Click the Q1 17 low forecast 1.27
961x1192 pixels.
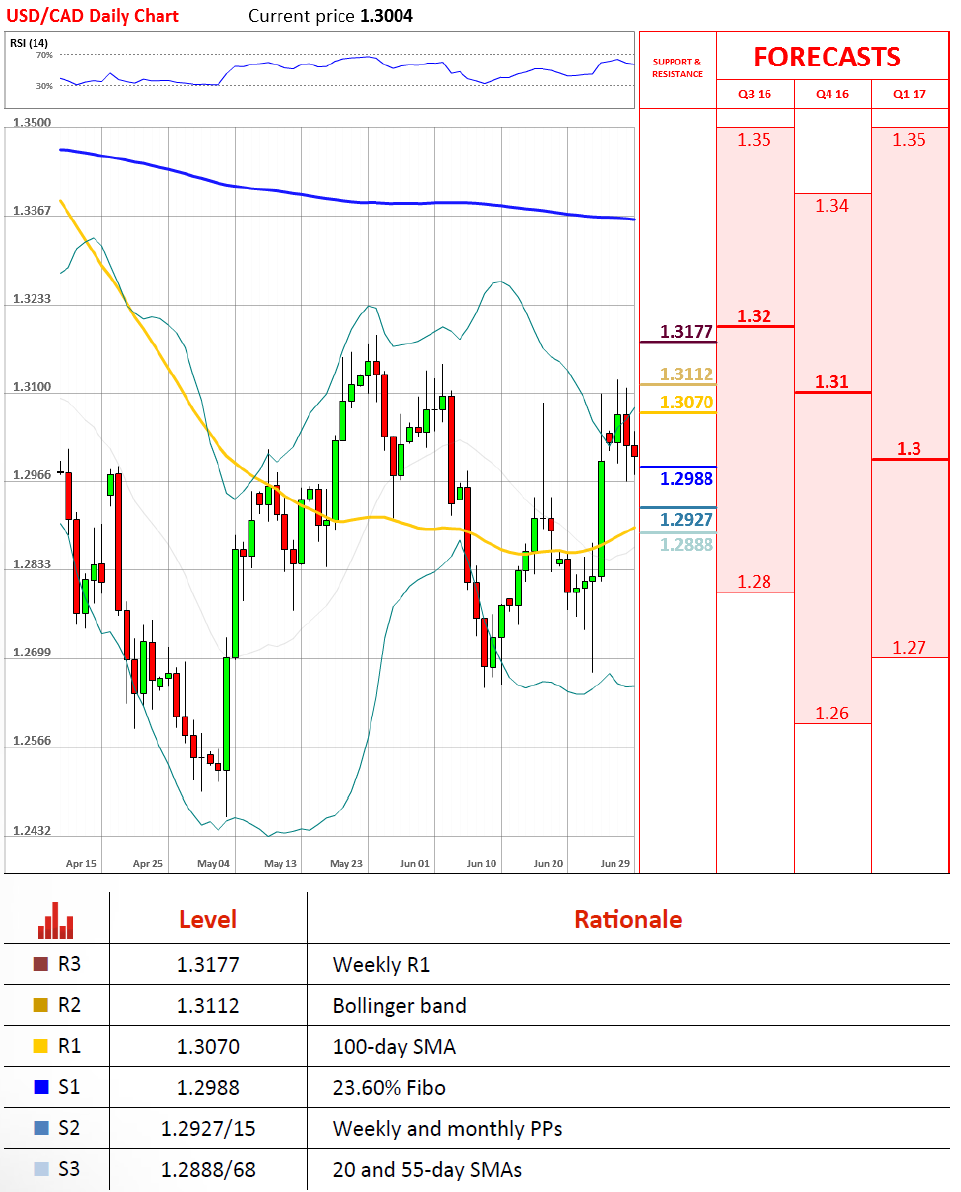909,648
